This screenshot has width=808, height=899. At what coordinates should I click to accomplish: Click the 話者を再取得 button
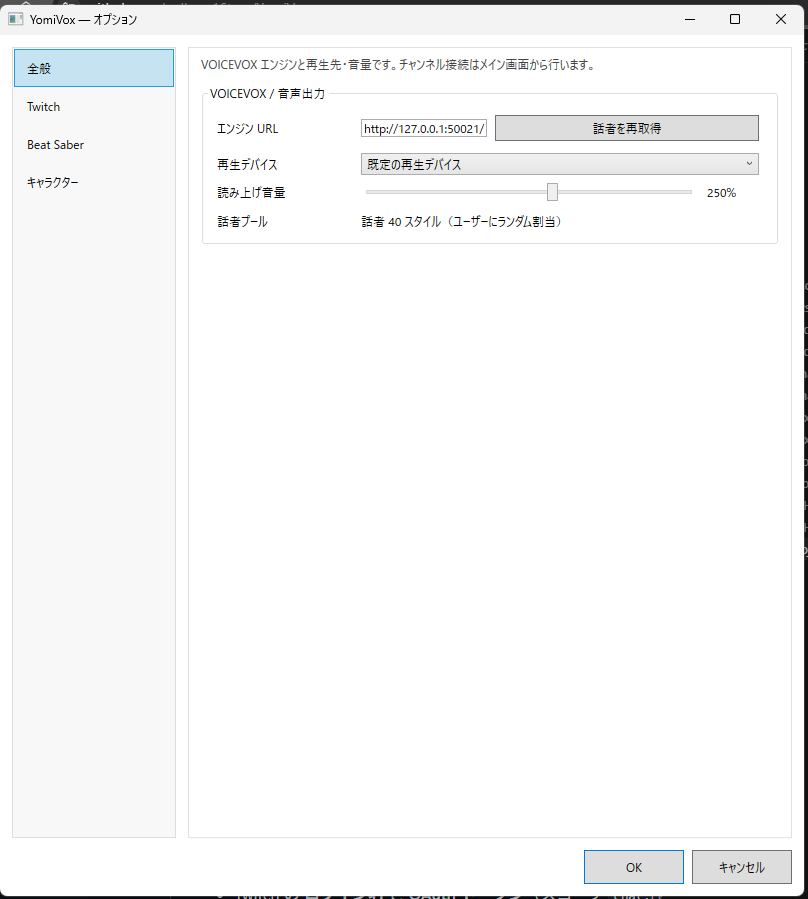coord(626,127)
